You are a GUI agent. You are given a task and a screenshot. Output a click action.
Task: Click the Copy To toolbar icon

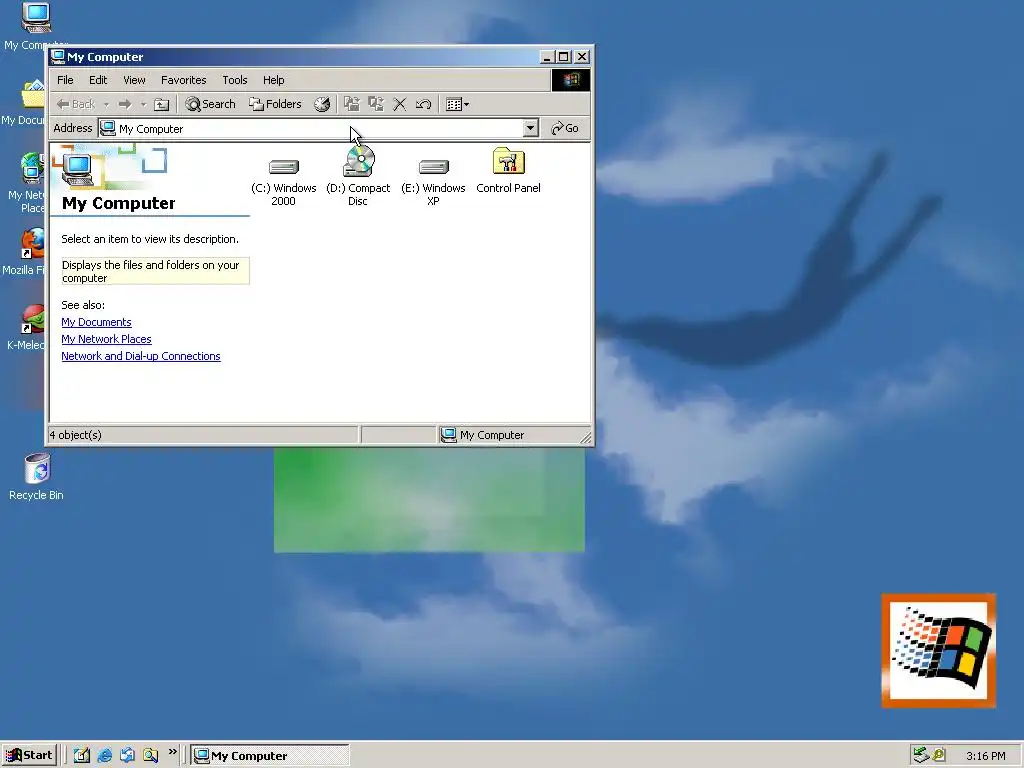point(376,104)
